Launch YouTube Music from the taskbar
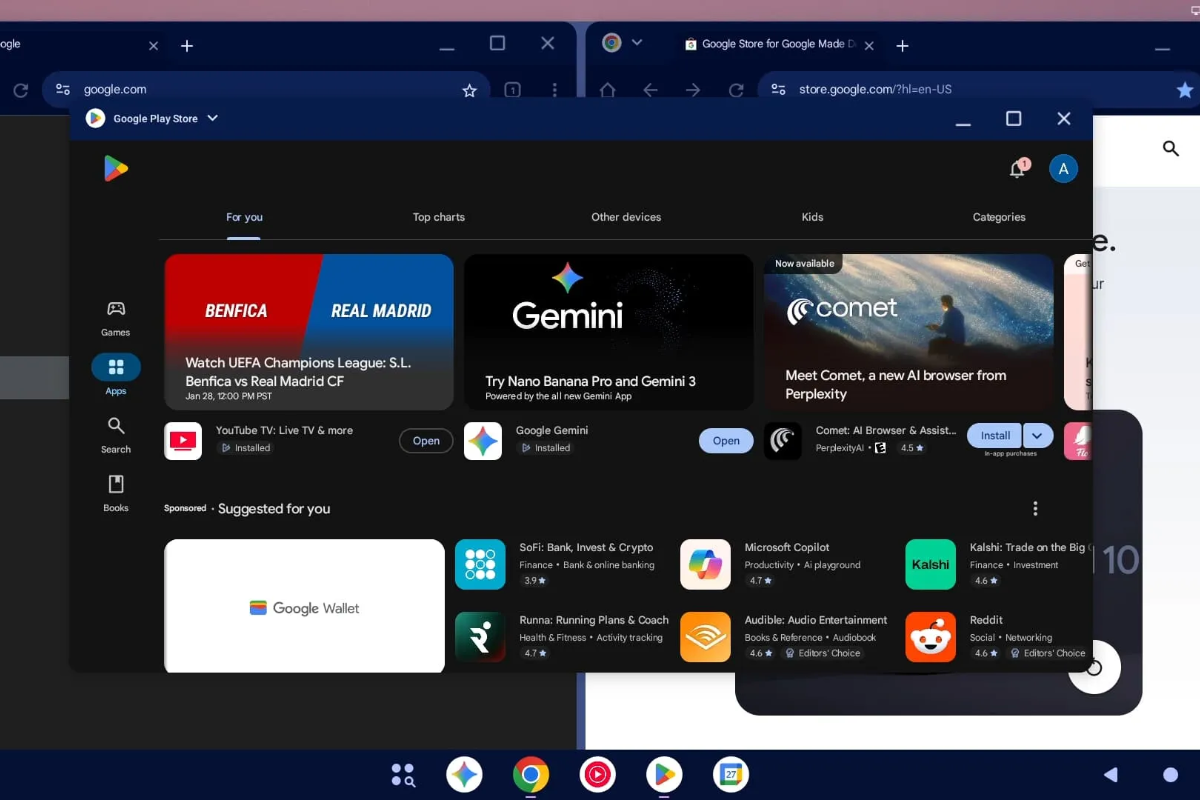This screenshot has width=1200, height=800. pyautogui.click(x=597, y=774)
